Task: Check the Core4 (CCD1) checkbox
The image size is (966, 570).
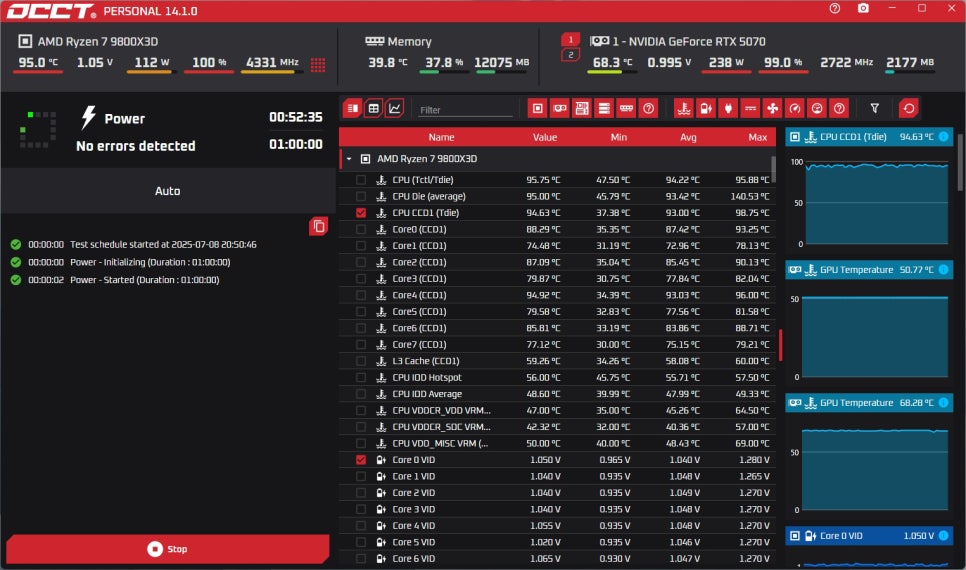Action: [x=361, y=295]
